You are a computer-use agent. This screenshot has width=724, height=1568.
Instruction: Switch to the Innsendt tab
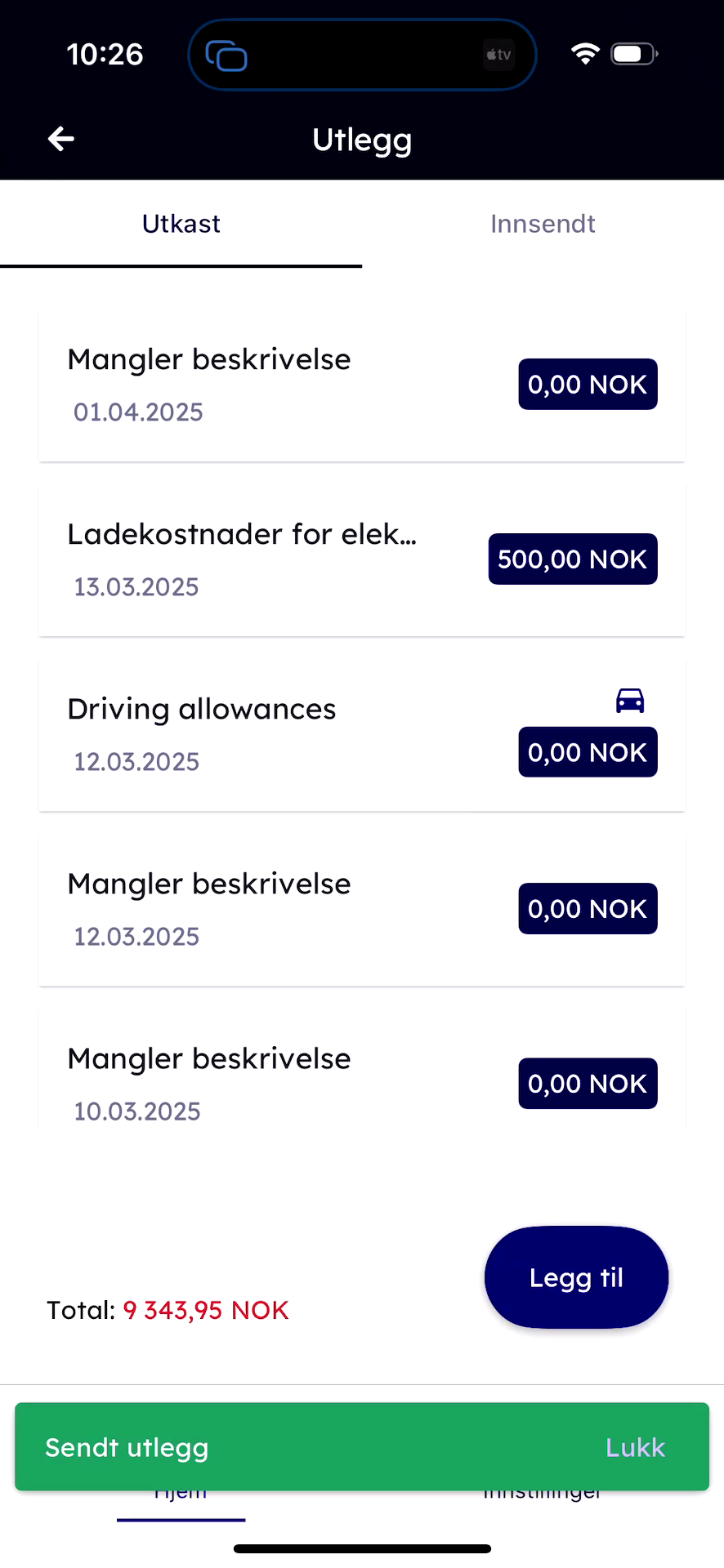point(543,224)
